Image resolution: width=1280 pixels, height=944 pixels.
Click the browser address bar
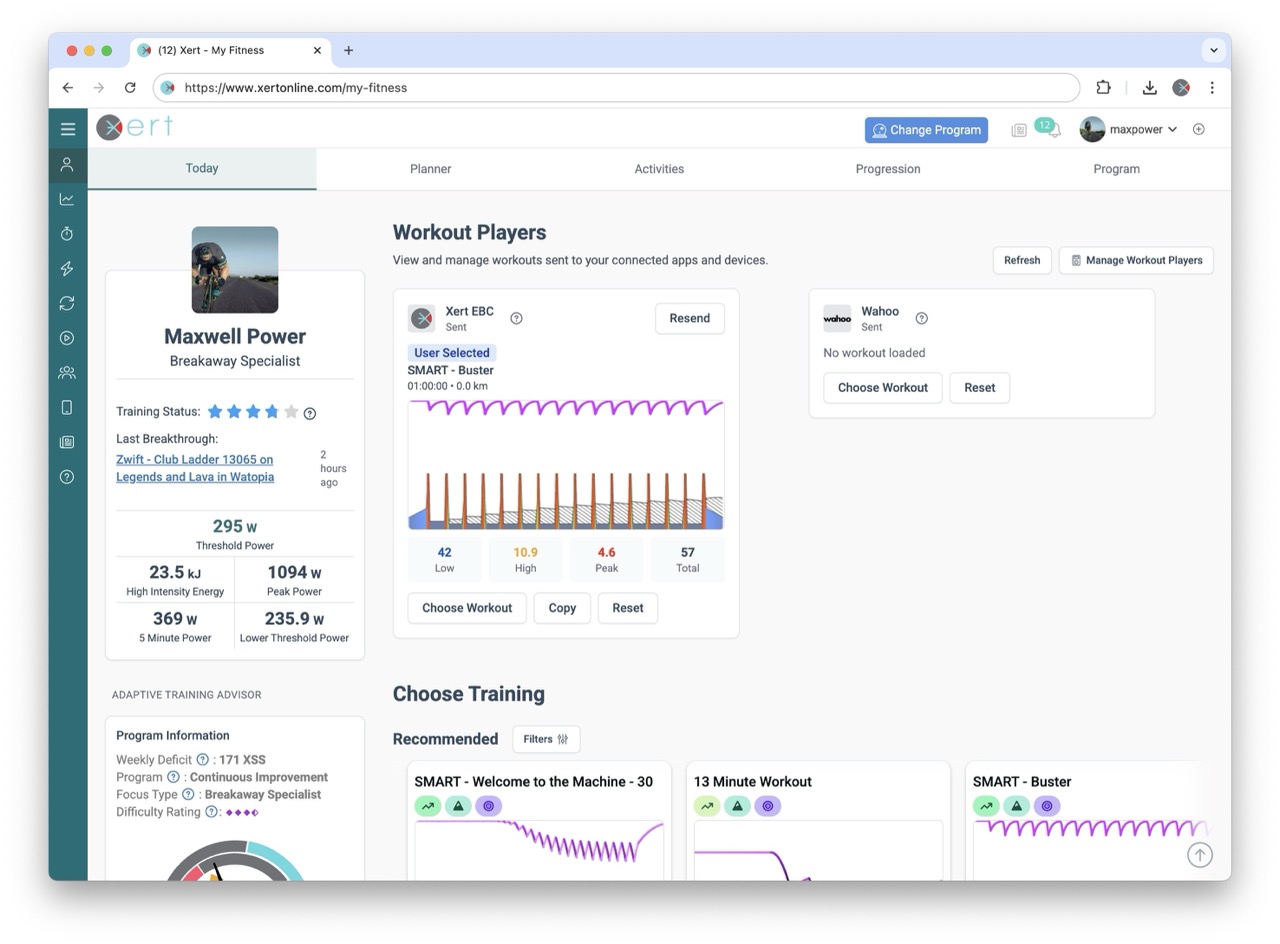(615, 88)
